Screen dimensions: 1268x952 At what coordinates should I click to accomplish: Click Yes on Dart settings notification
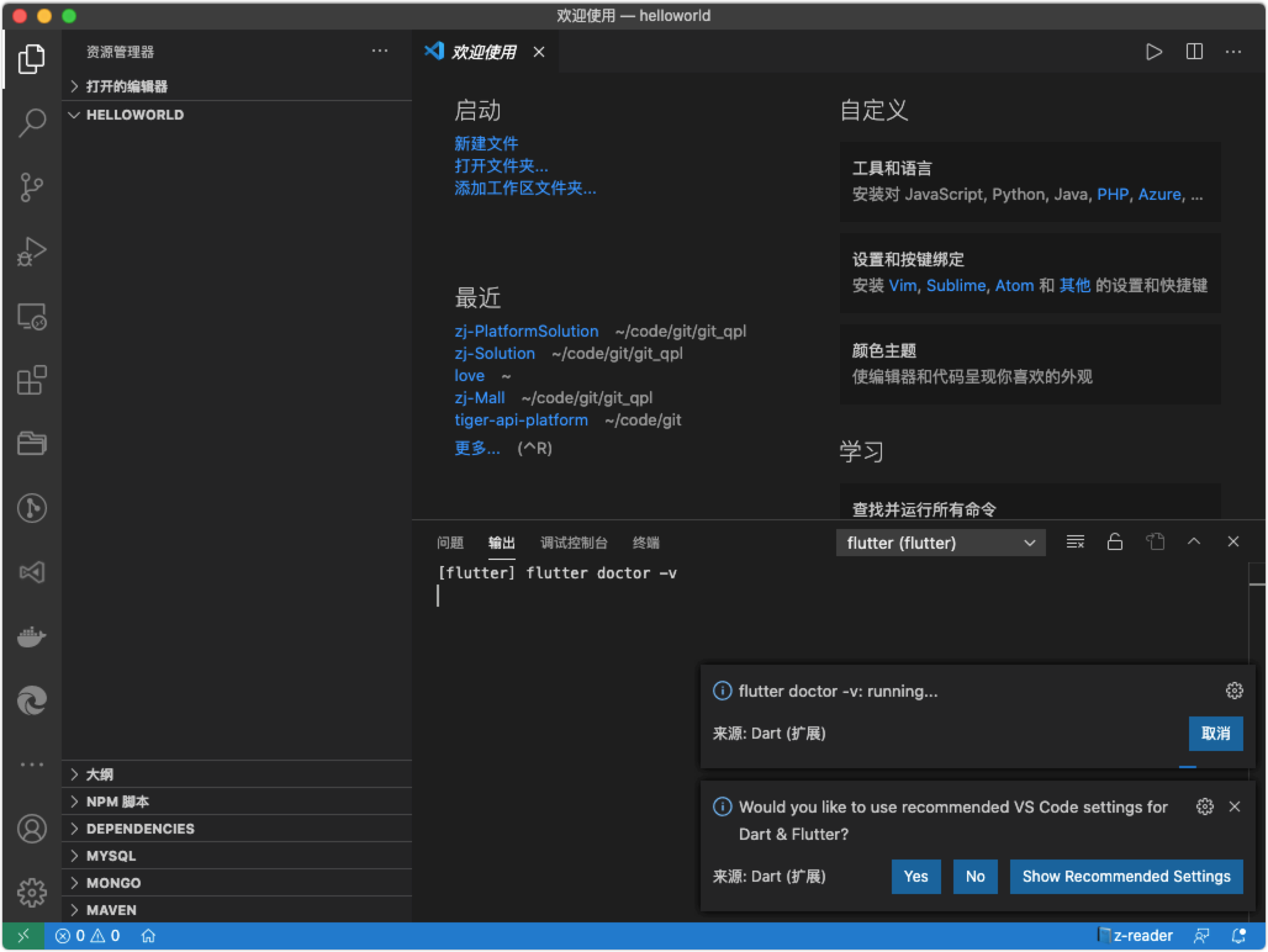[x=916, y=876]
